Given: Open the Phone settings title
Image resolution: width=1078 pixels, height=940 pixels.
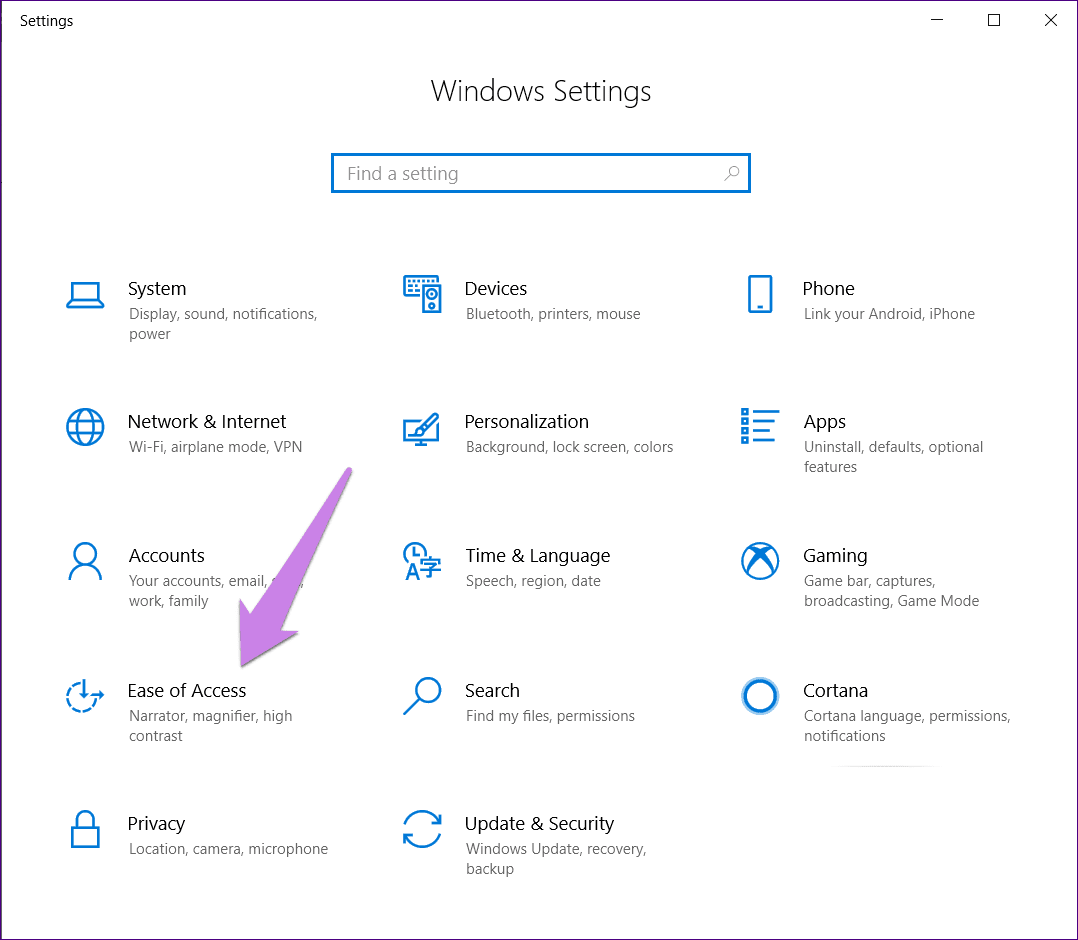Looking at the screenshot, I should coord(828,288).
